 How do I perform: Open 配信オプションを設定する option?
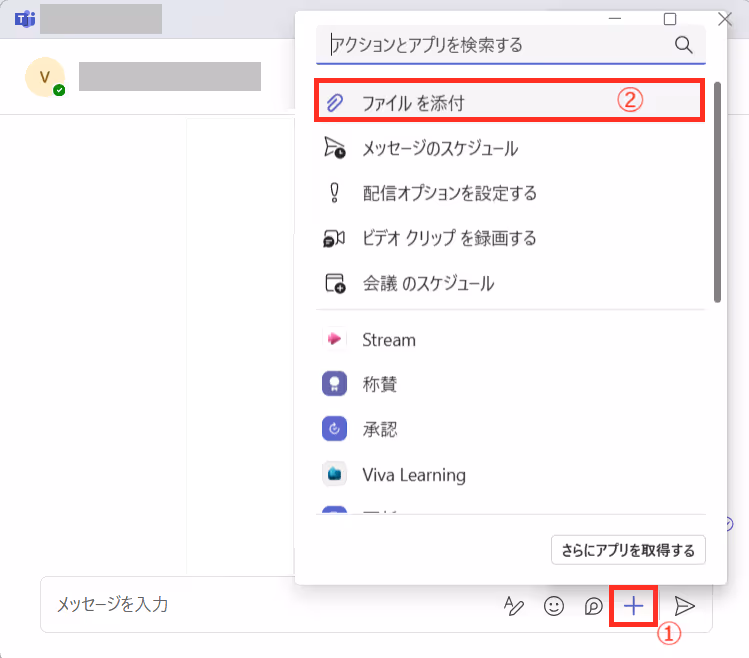click(511, 193)
